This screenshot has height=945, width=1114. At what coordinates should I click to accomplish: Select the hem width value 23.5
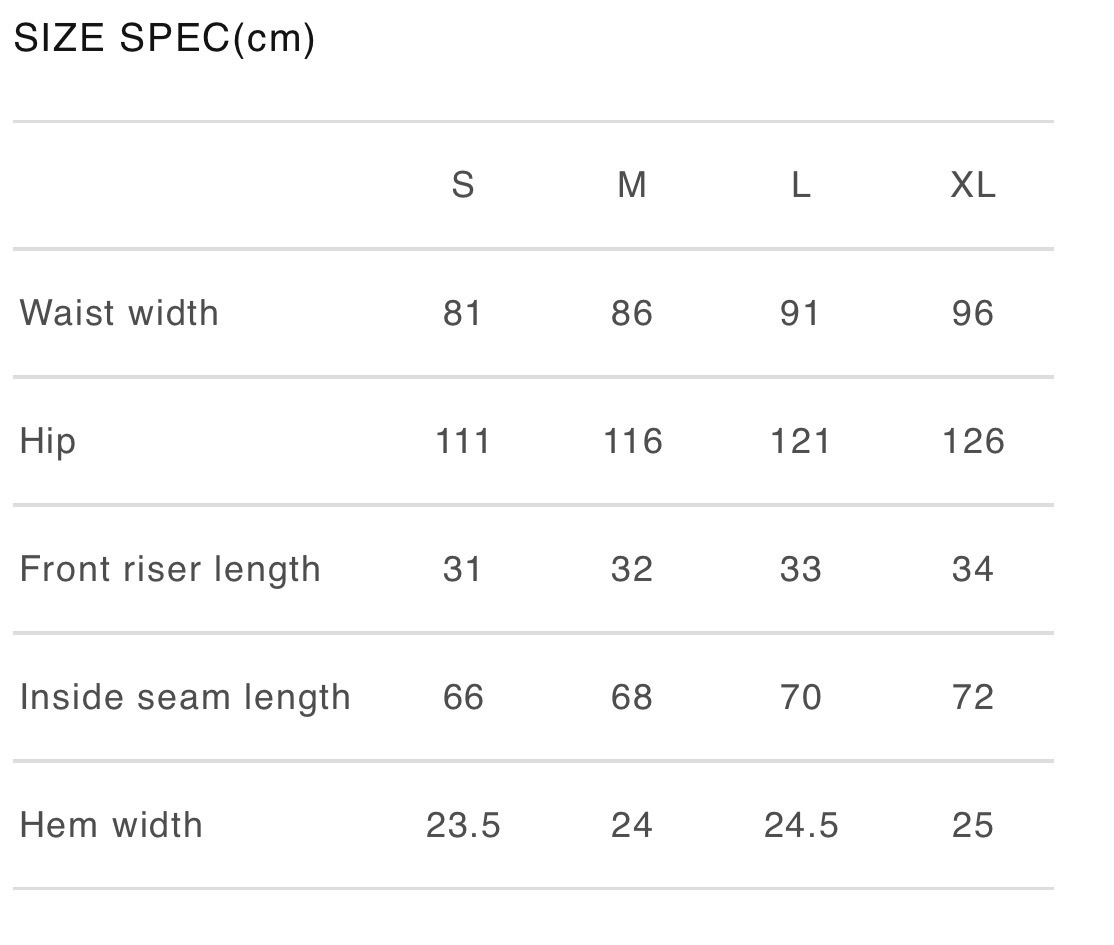pyautogui.click(x=463, y=825)
